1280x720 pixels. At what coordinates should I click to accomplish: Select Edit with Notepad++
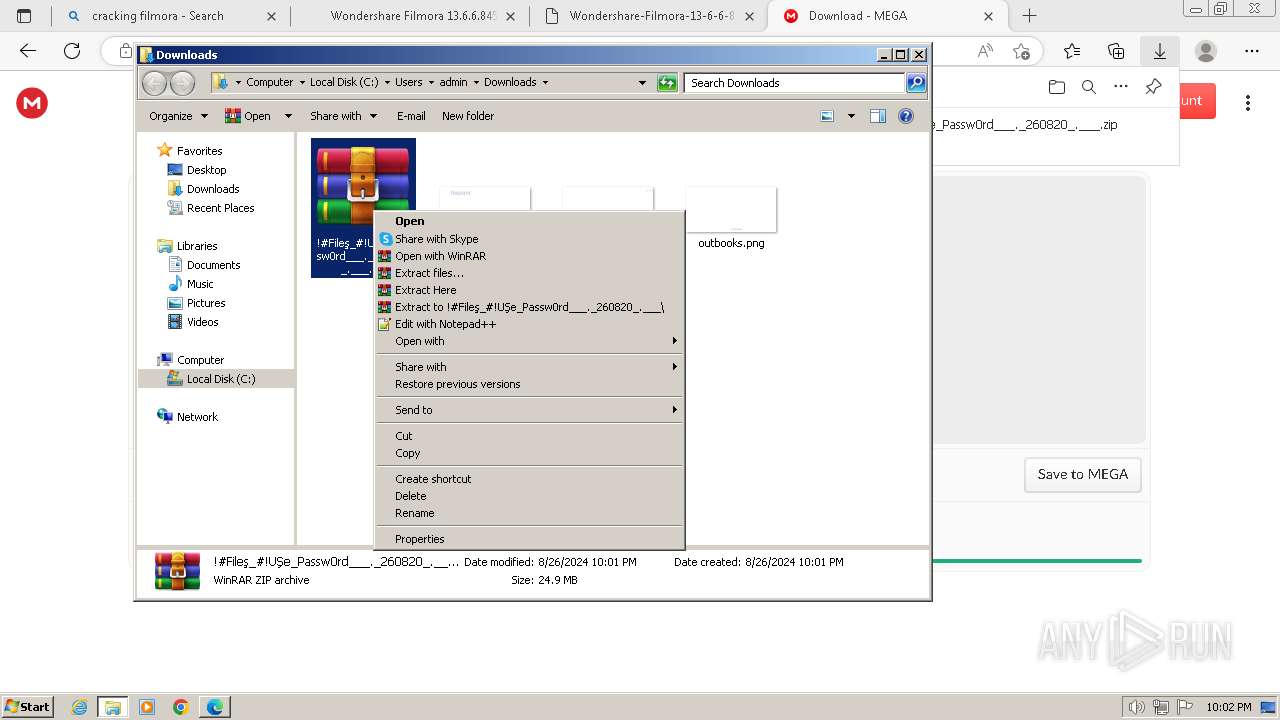coord(445,324)
